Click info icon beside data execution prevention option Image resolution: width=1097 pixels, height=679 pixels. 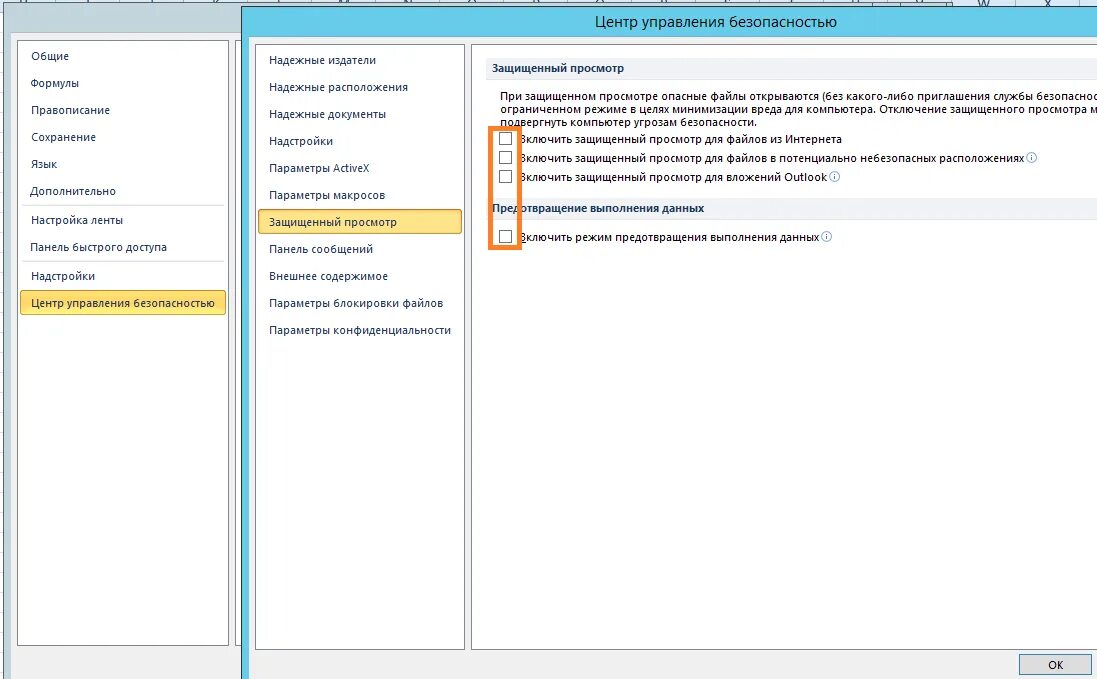click(x=826, y=236)
